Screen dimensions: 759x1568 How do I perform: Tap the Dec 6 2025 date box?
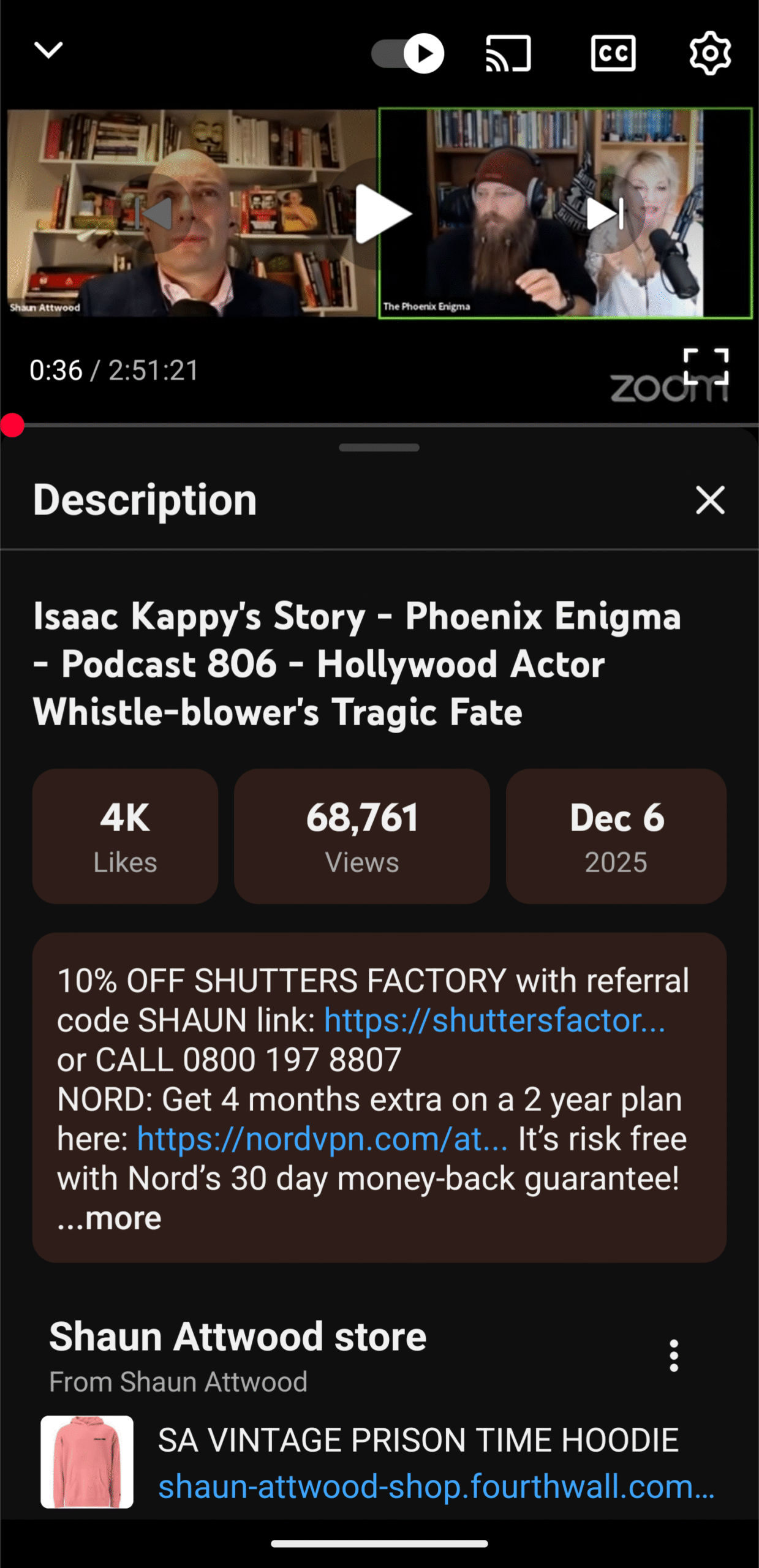pyautogui.click(x=616, y=836)
